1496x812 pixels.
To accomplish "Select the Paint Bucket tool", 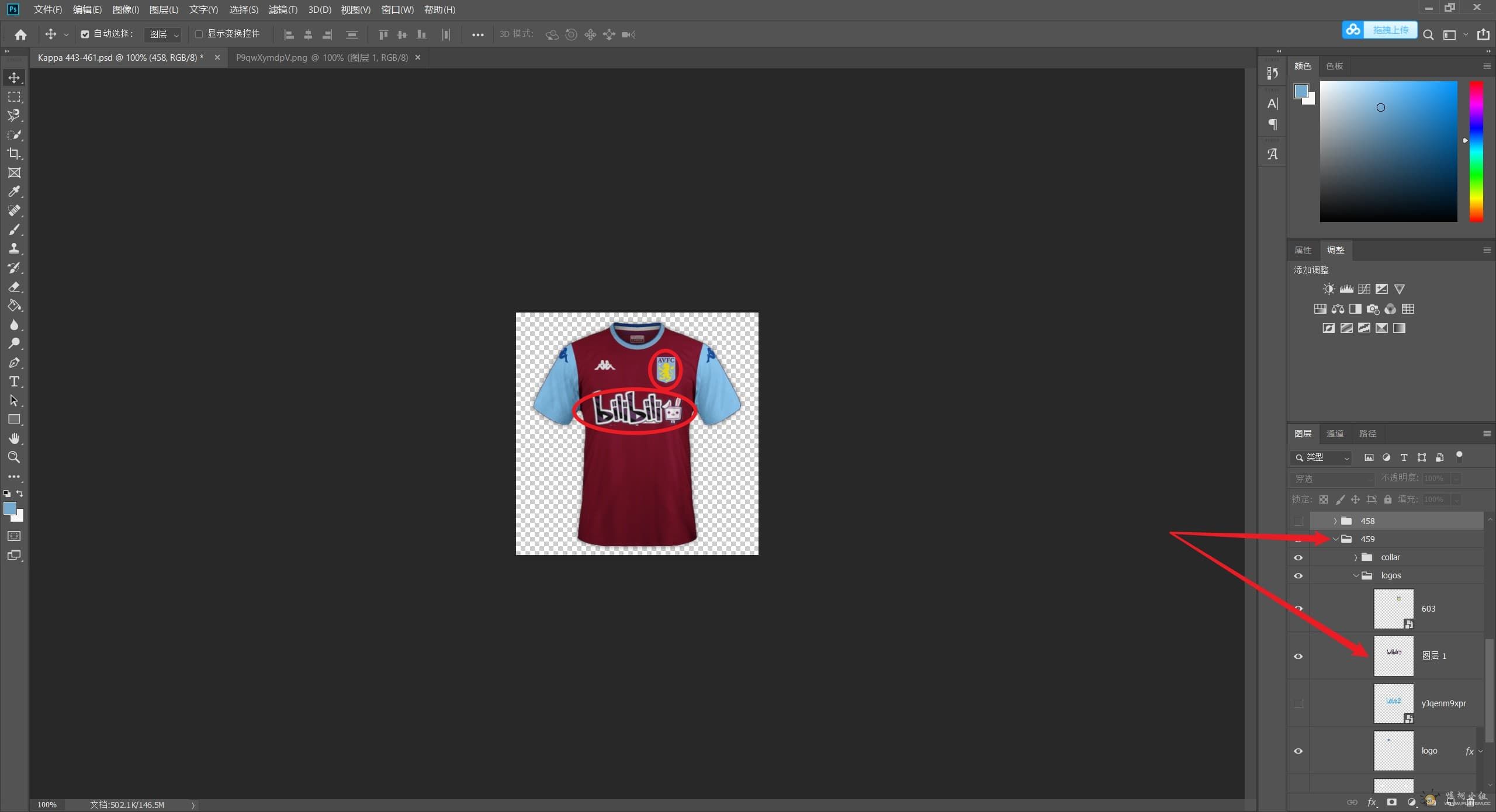I will (14, 306).
